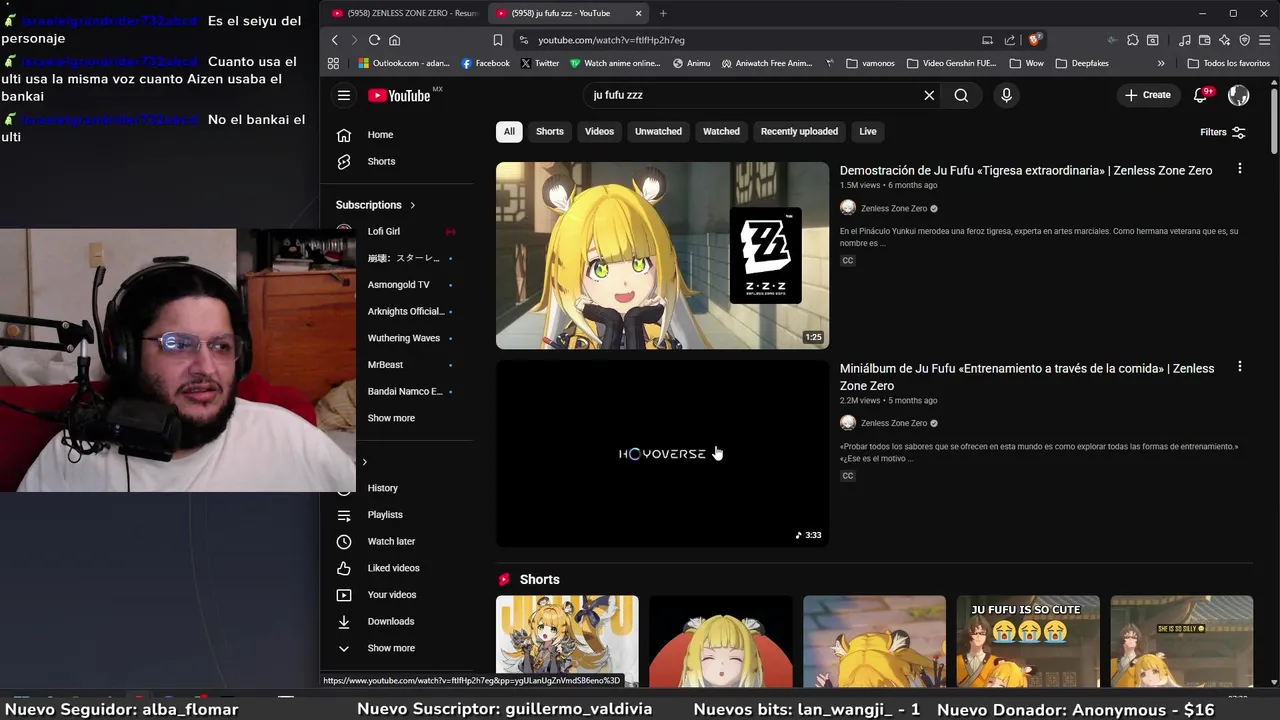The width and height of the screenshot is (1280, 720).
Task: Clear the search box with the X
Action: tap(929, 95)
